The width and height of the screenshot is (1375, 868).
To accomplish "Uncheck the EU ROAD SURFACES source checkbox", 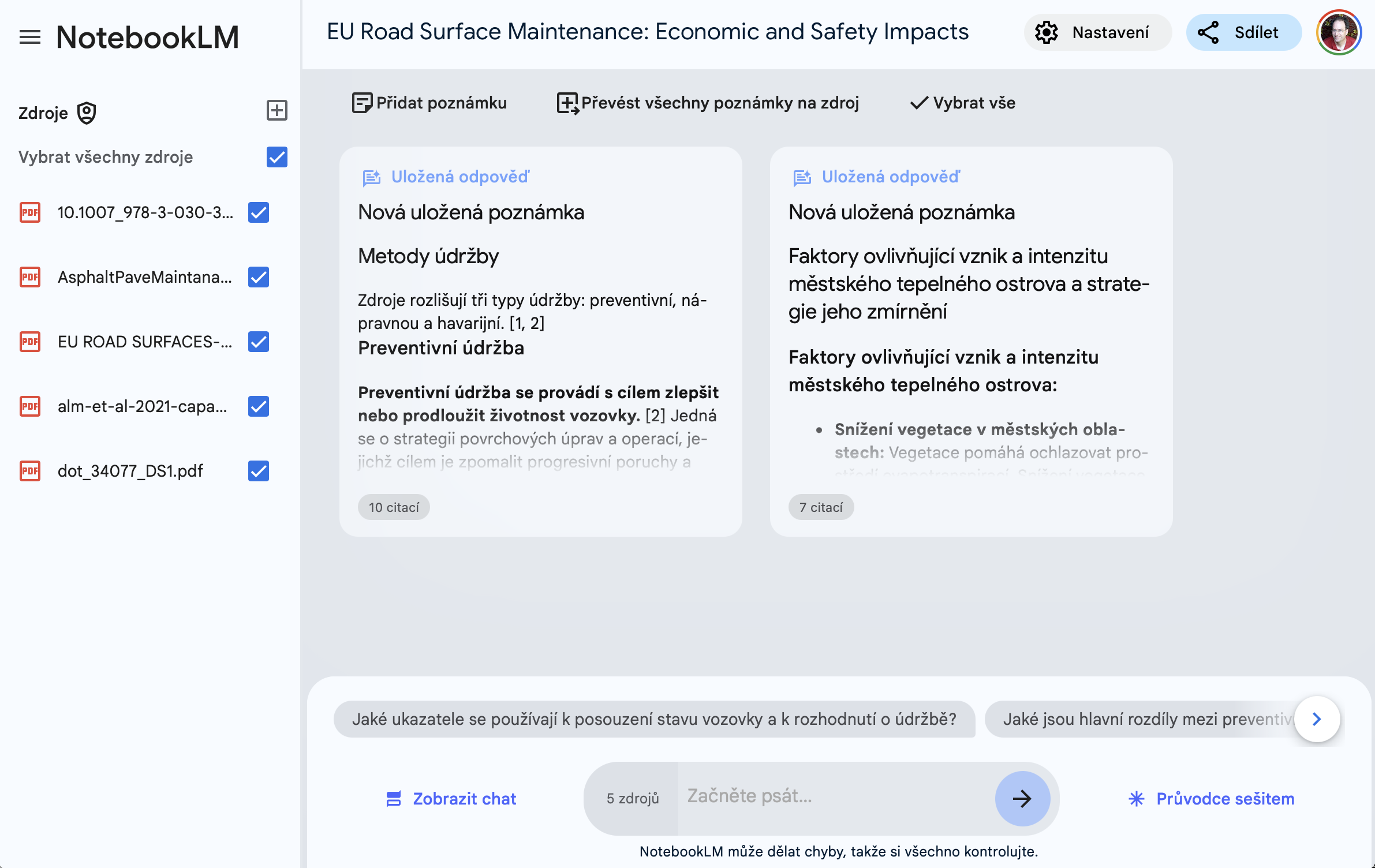I will (x=259, y=342).
